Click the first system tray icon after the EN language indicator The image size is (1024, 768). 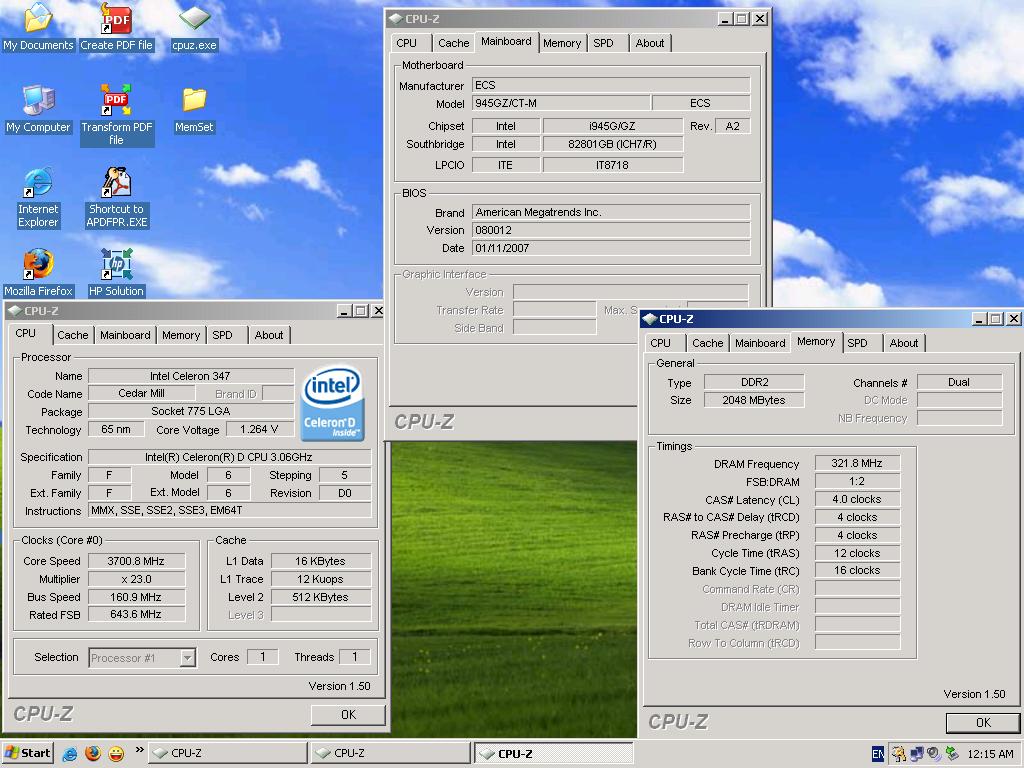(899, 754)
